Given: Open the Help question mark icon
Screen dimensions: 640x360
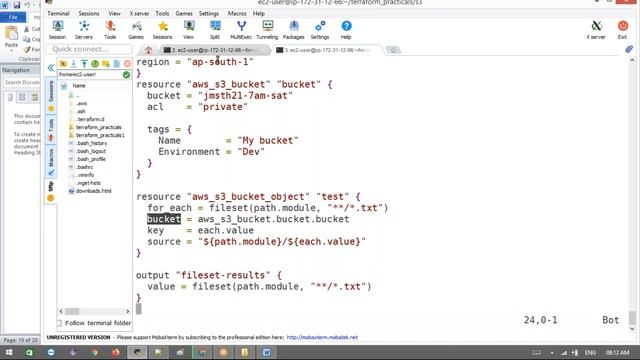Looking at the screenshot, I should [346, 30].
